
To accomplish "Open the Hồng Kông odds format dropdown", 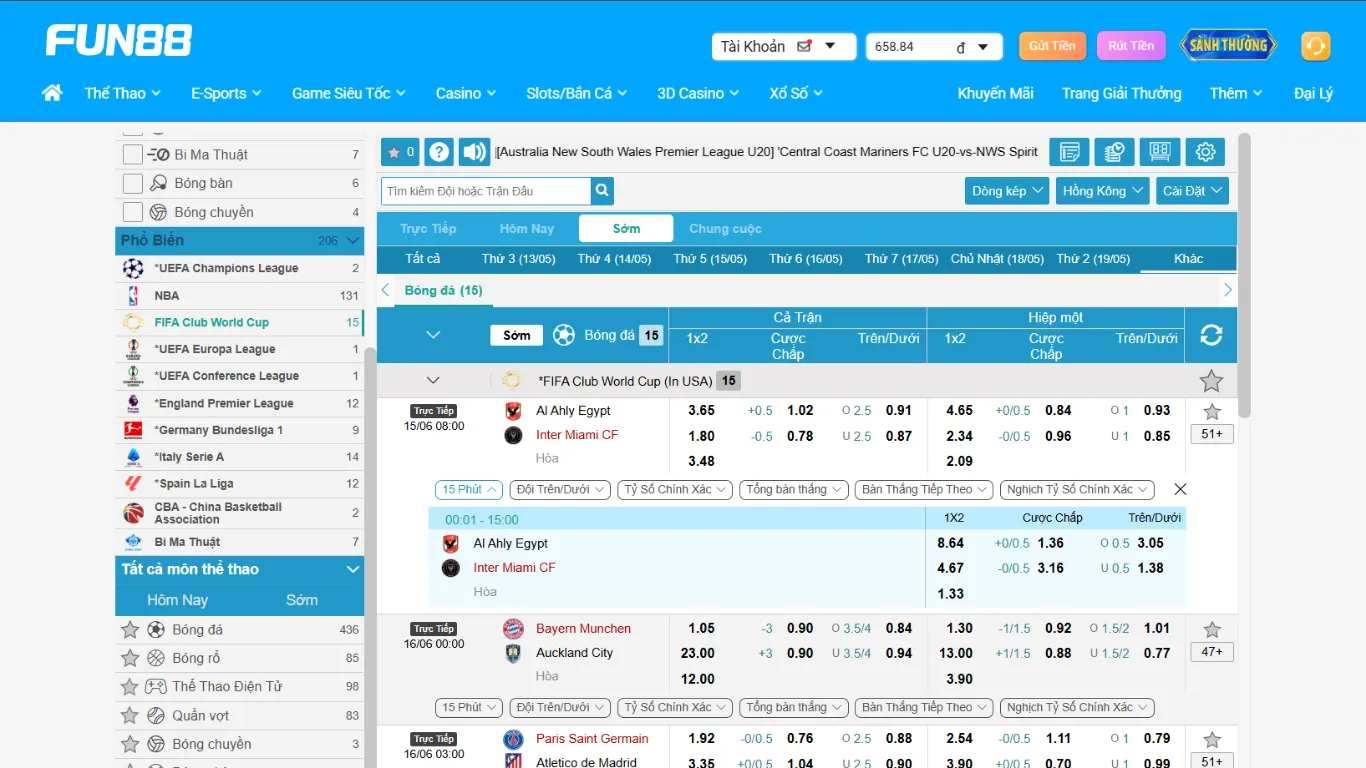I will click(1101, 191).
